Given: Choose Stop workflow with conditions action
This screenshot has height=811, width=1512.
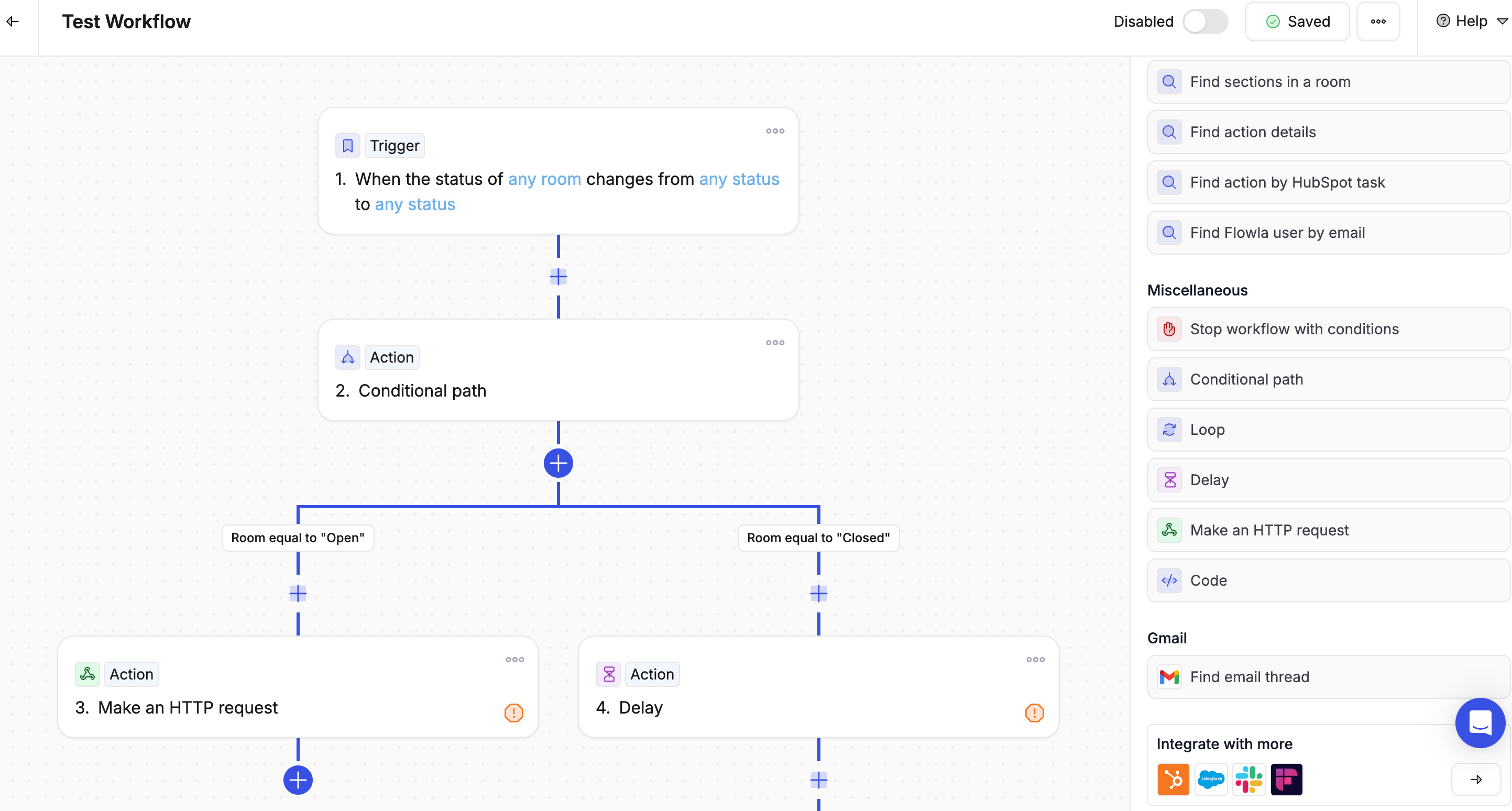Looking at the screenshot, I should (x=1329, y=329).
